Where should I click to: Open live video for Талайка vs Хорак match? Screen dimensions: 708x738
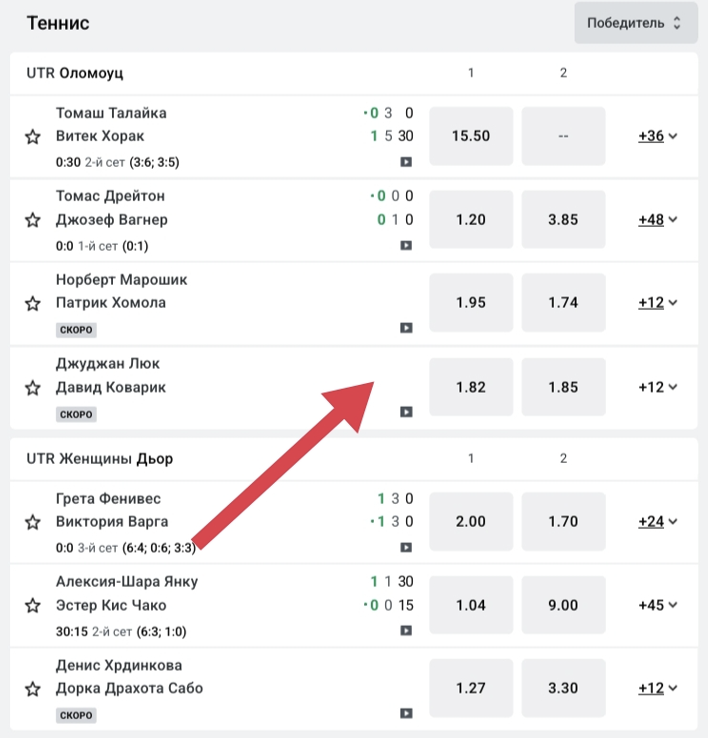pos(406,161)
